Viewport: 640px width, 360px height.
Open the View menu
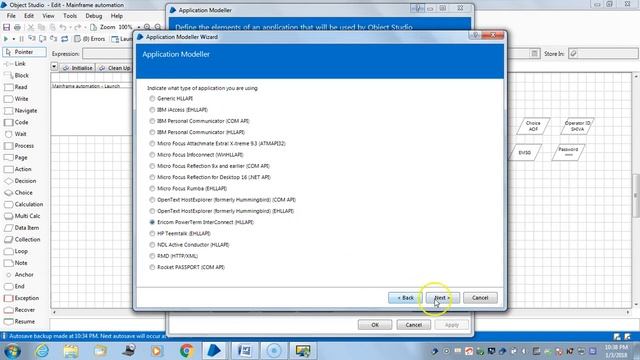[x=48, y=16]
